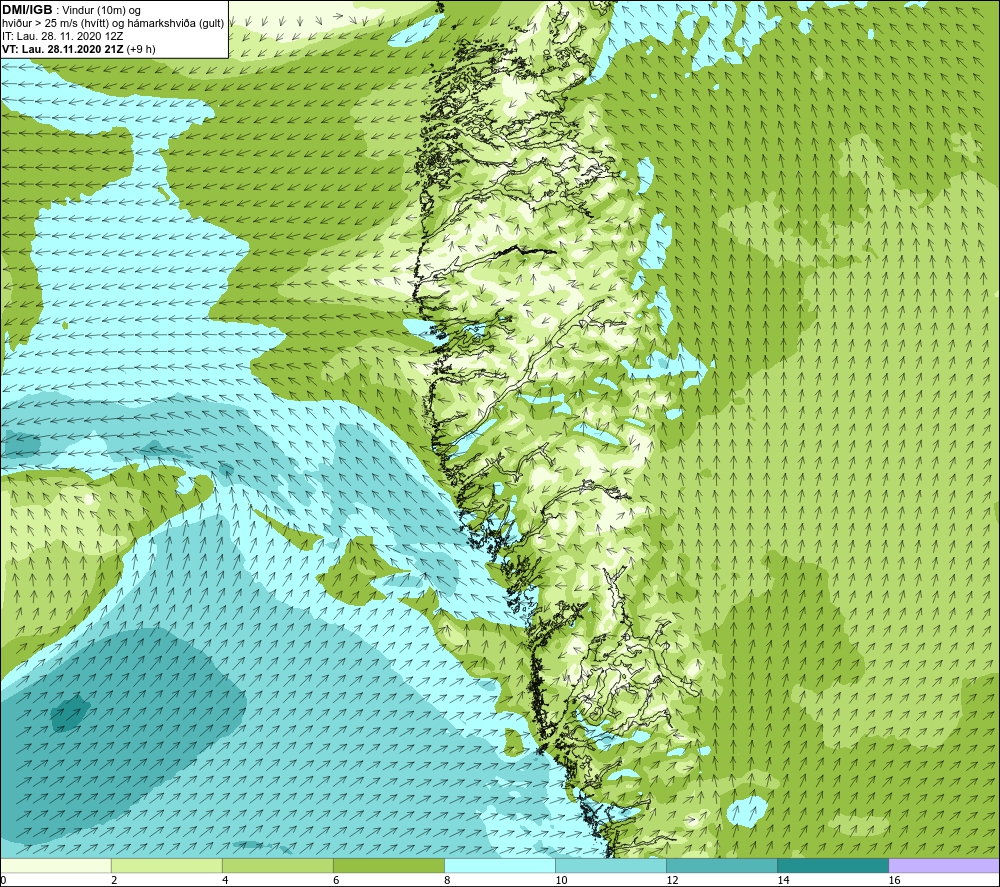Click the legend scale label '14'
The width and height of the screenshot is (1000, 887).
pyautogui.click(x=783, y=881)
